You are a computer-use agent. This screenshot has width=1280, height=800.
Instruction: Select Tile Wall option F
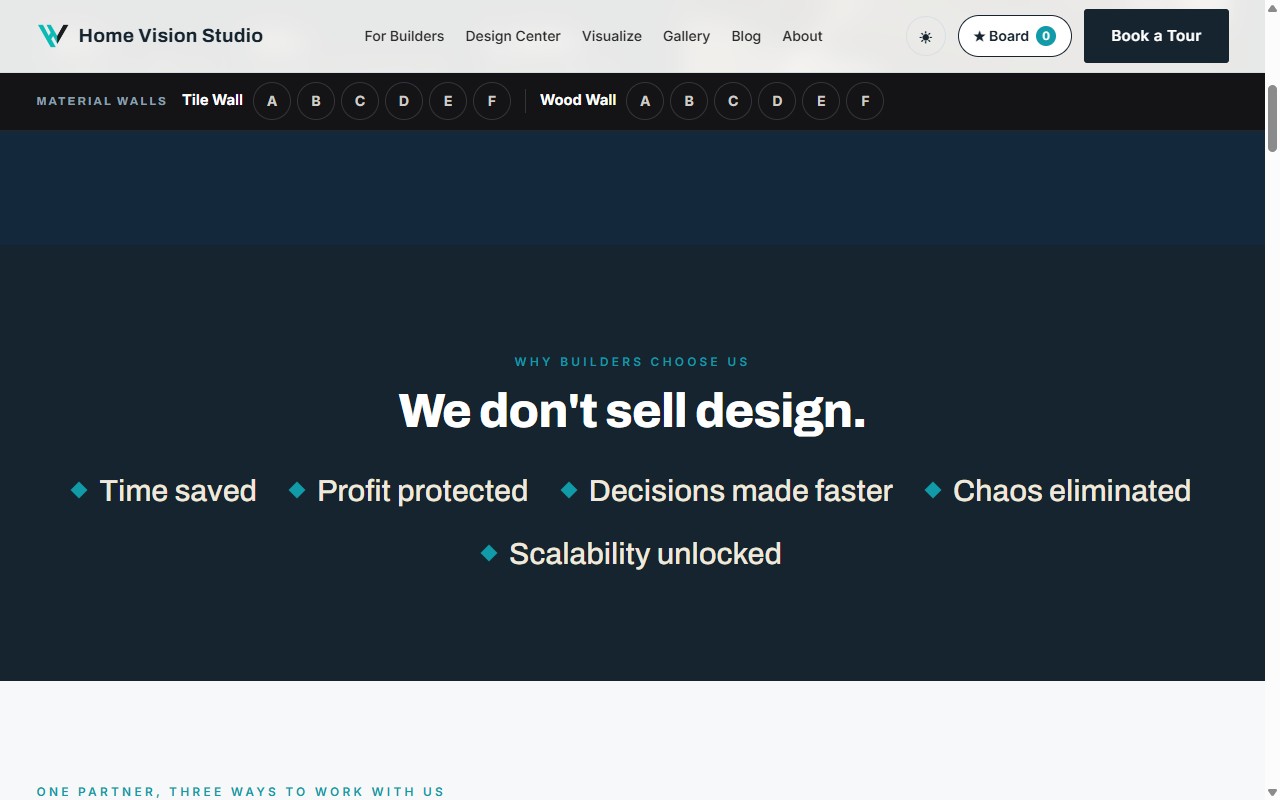(492, 101)
